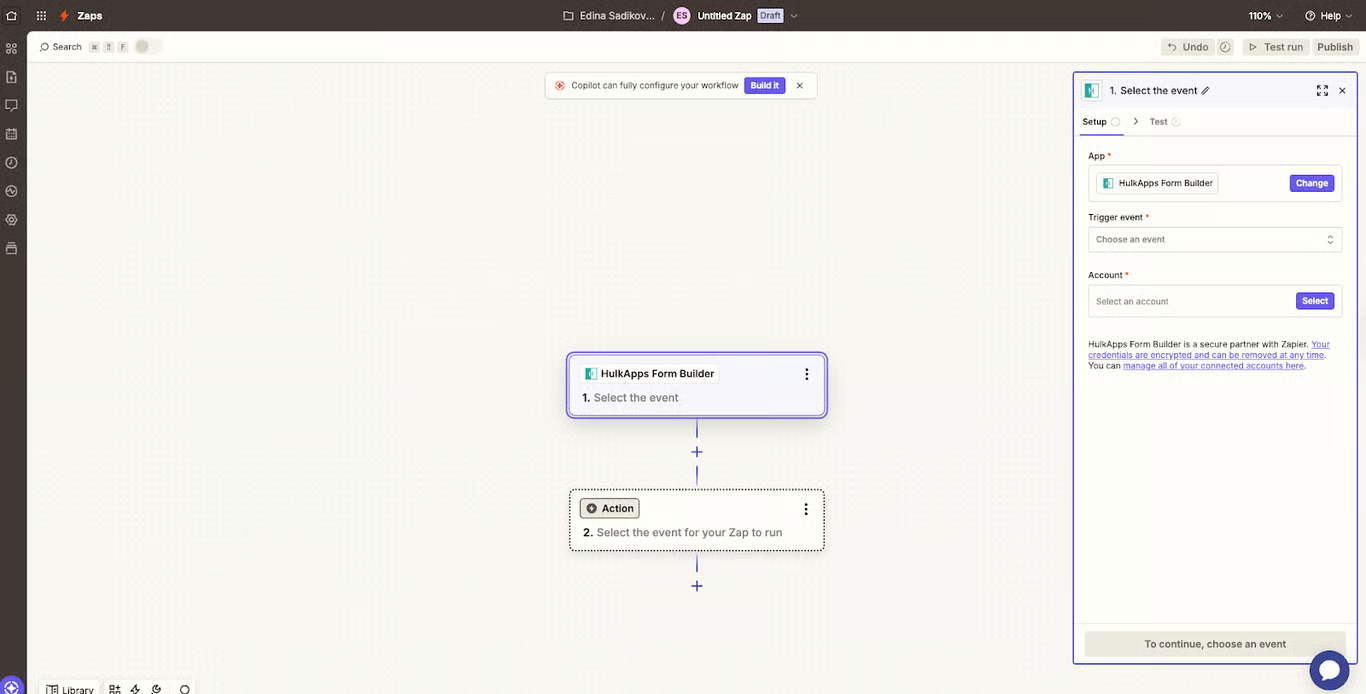Click the bottom toolbar lightning bolt icon
1366x694 pixels.
135,689
